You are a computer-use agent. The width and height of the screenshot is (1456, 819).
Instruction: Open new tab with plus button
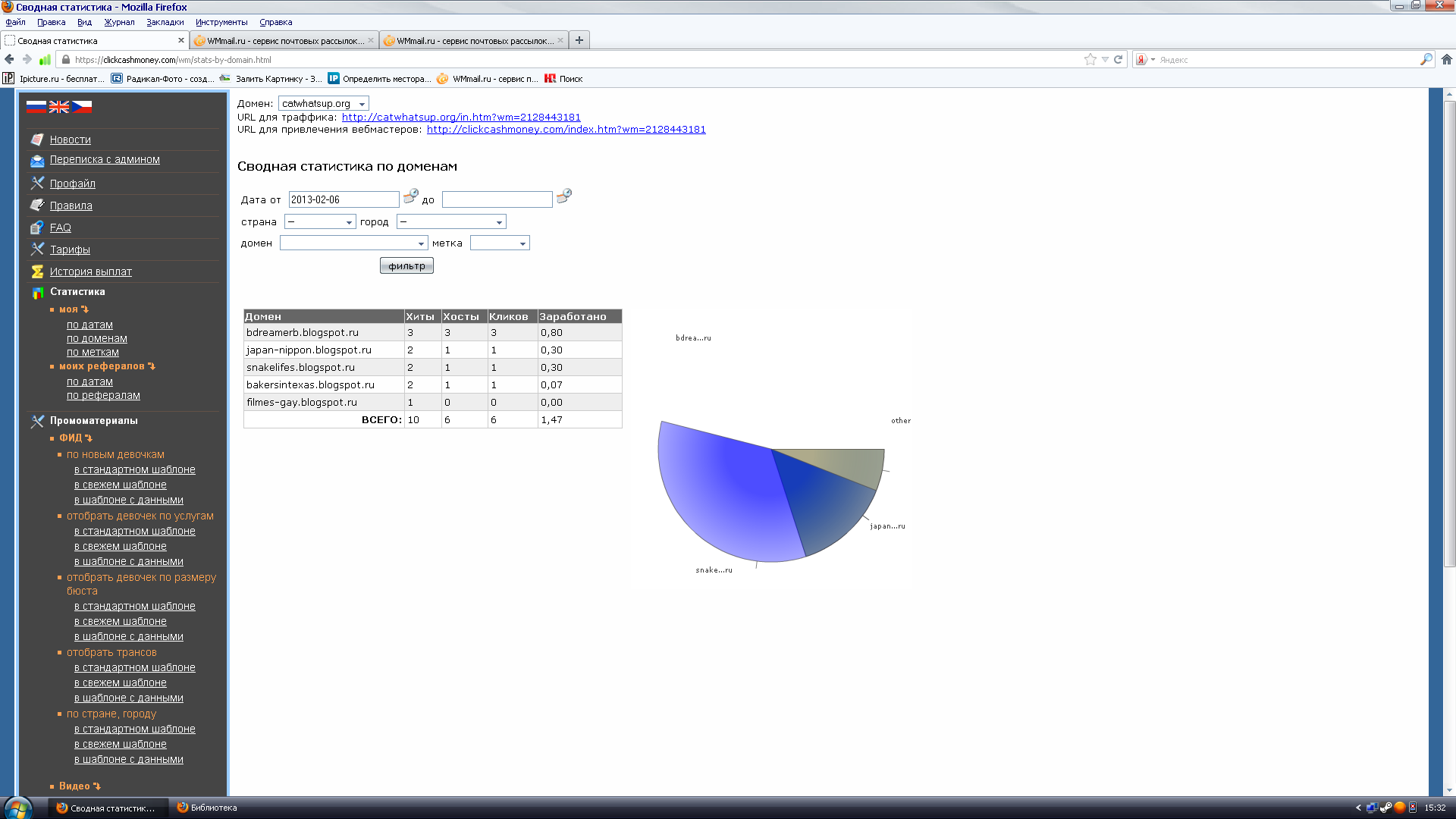pos(579,40)
